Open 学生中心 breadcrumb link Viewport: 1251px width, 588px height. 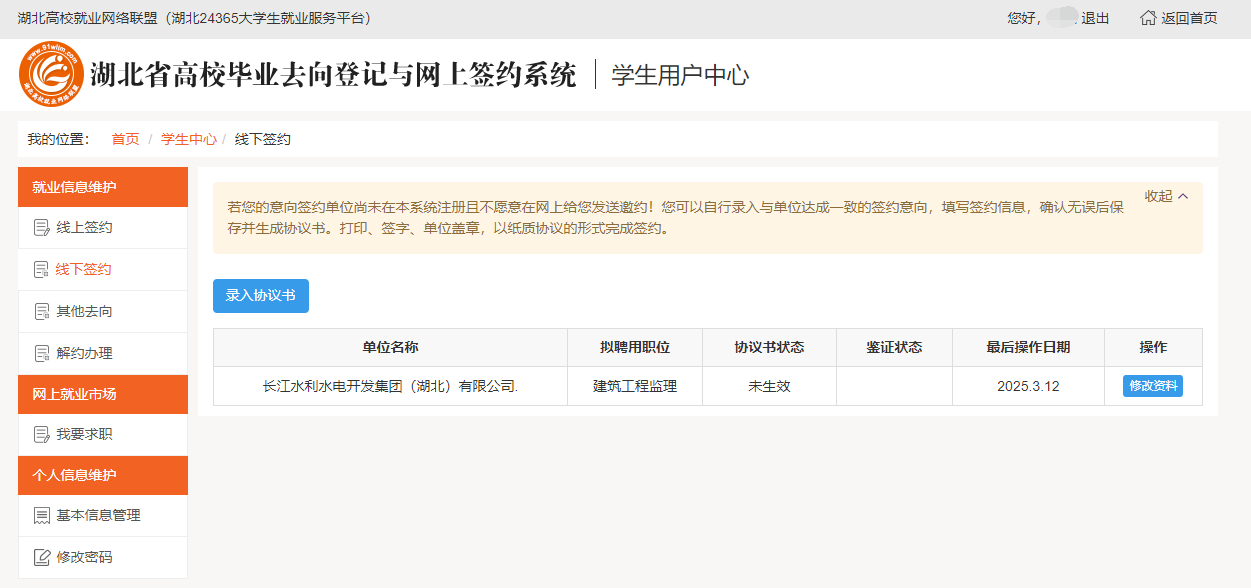click(188, 139)
